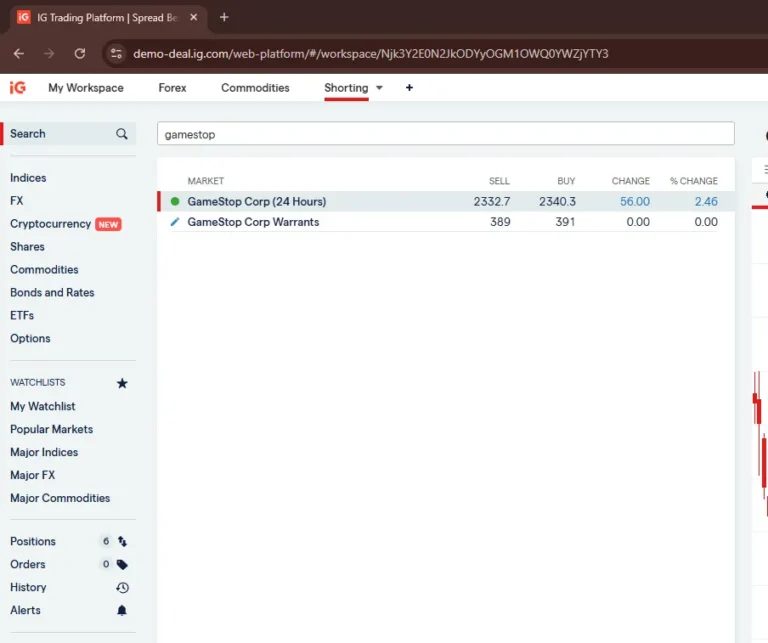768x643 pixels.
Task: Click the Orders tag icon
Action: point(122,564)
